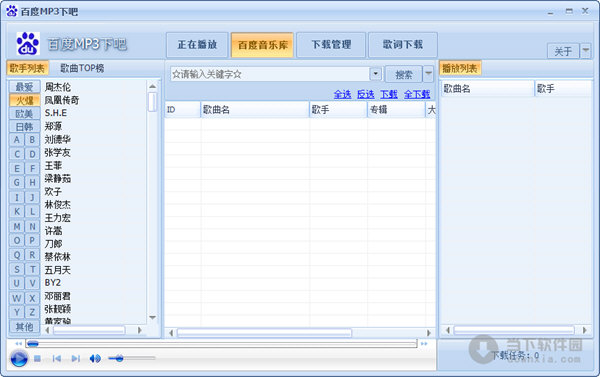Click the playback progress bar
Screen dimensions: 600x377
[221, 344]
